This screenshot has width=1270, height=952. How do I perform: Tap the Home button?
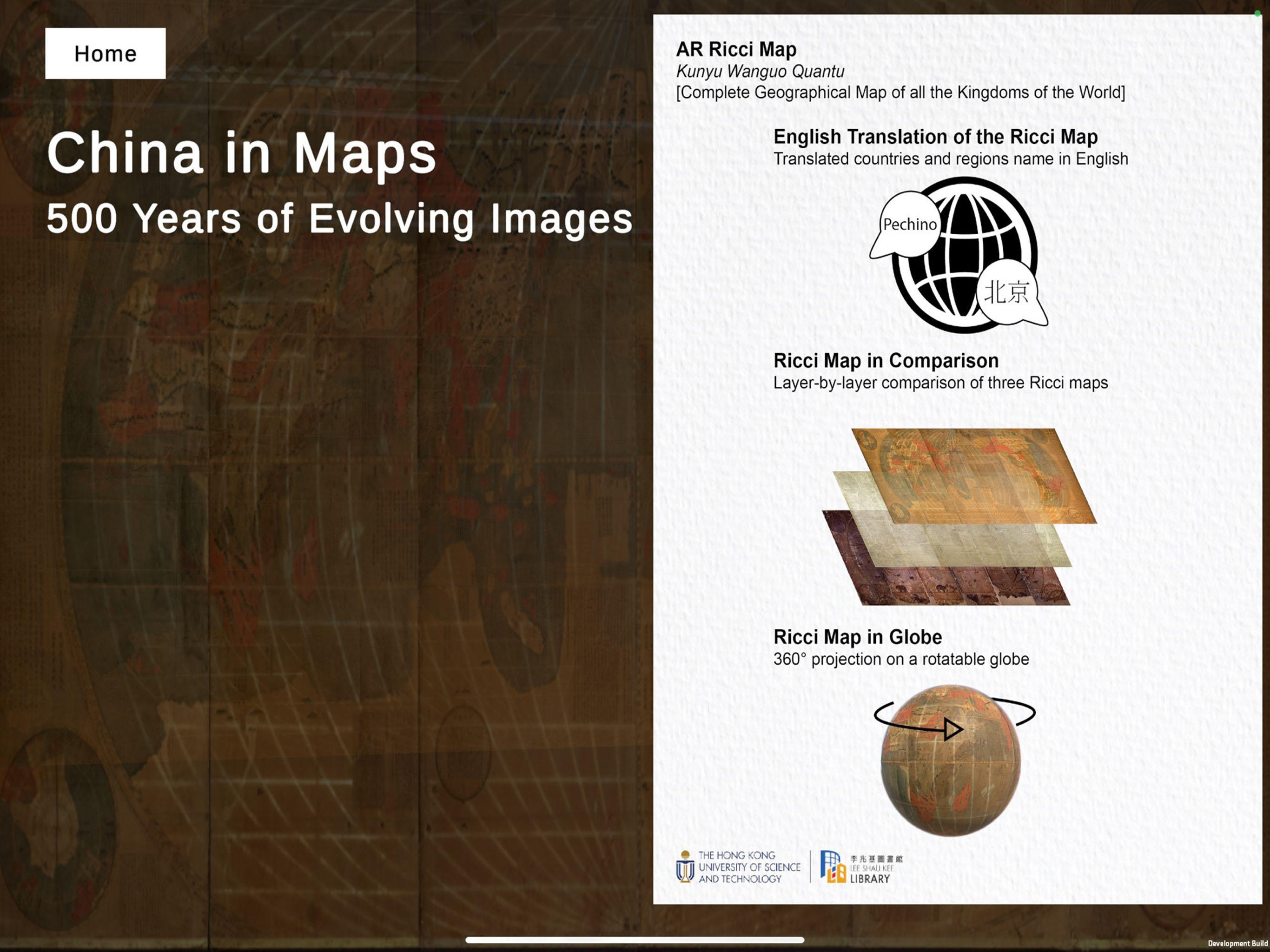(106, 53)
